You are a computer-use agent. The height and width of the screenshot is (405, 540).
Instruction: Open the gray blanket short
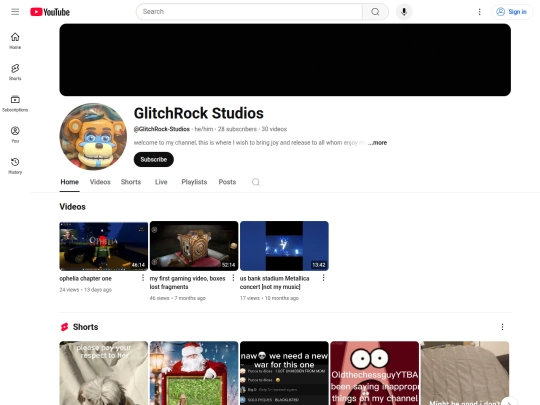tap(465, 373)
